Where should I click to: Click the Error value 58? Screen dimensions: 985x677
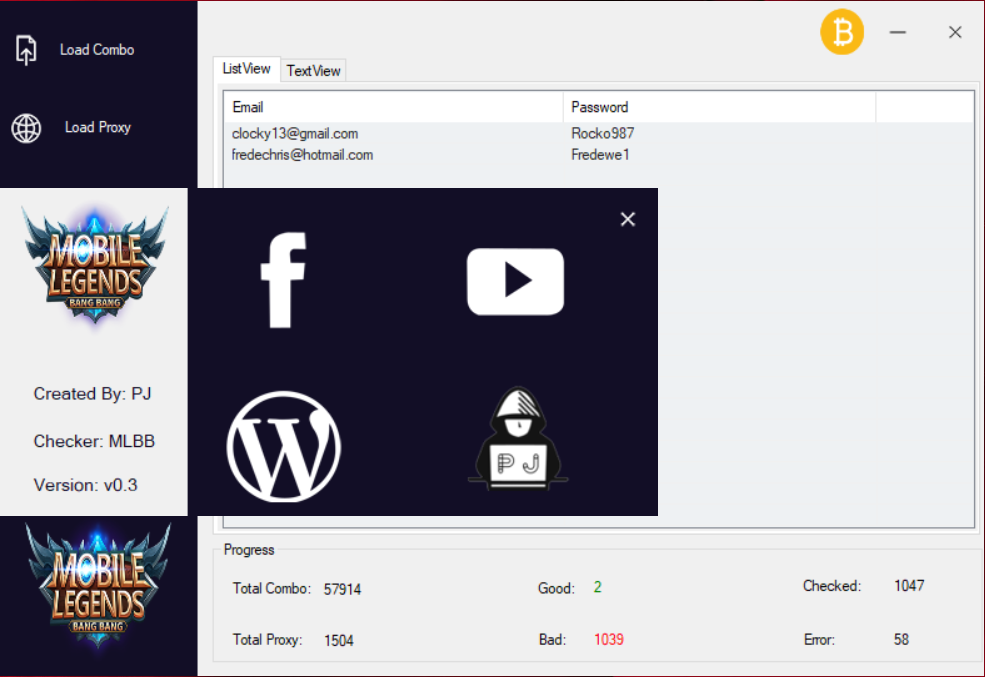901,639
